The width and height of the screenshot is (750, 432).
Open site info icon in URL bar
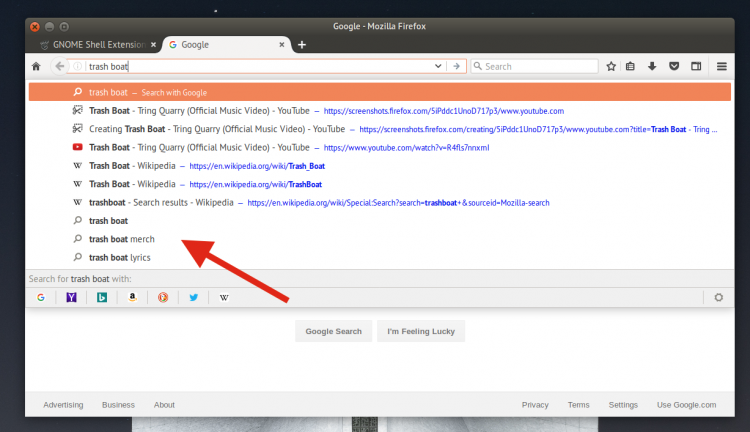point(77,66)
